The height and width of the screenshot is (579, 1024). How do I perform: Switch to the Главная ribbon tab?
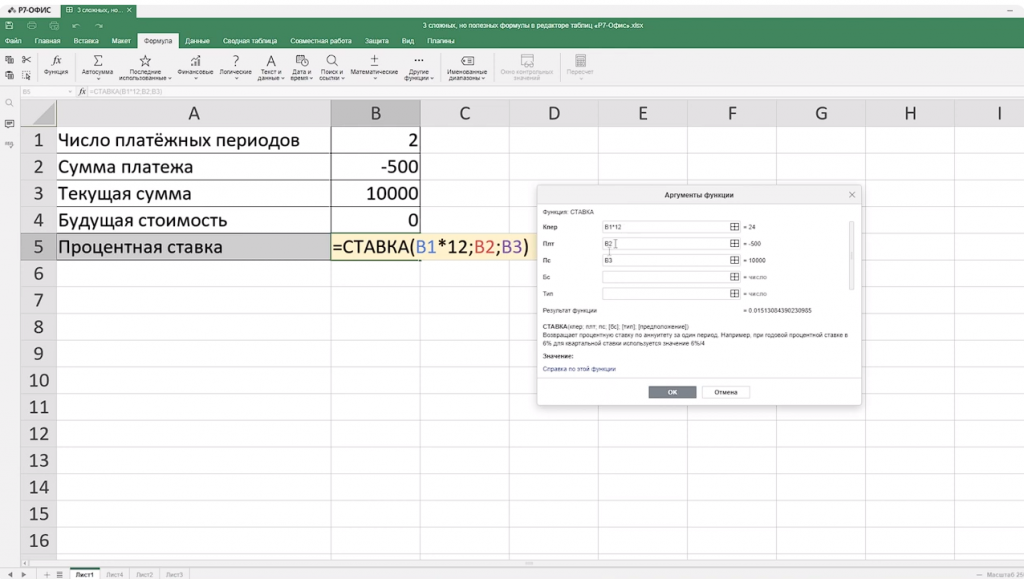47,40
